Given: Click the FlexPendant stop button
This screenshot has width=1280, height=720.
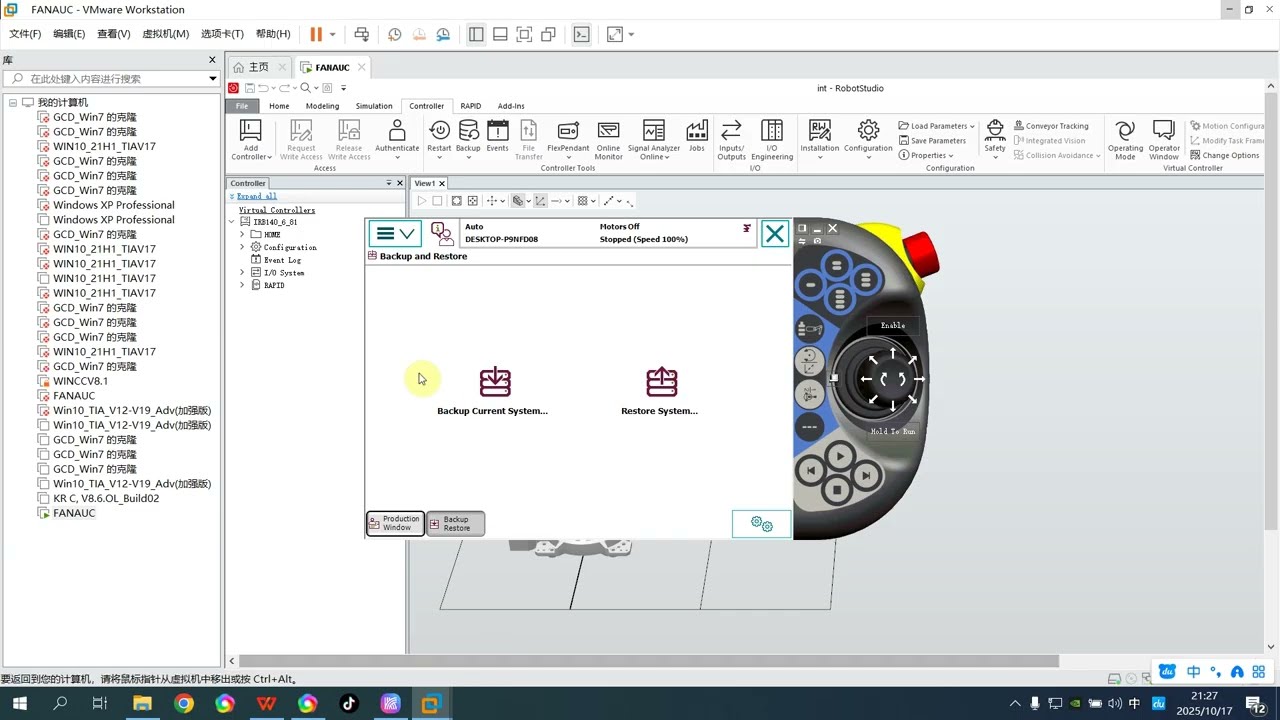Looking at the screenshot, I should (x=838, y=491).
